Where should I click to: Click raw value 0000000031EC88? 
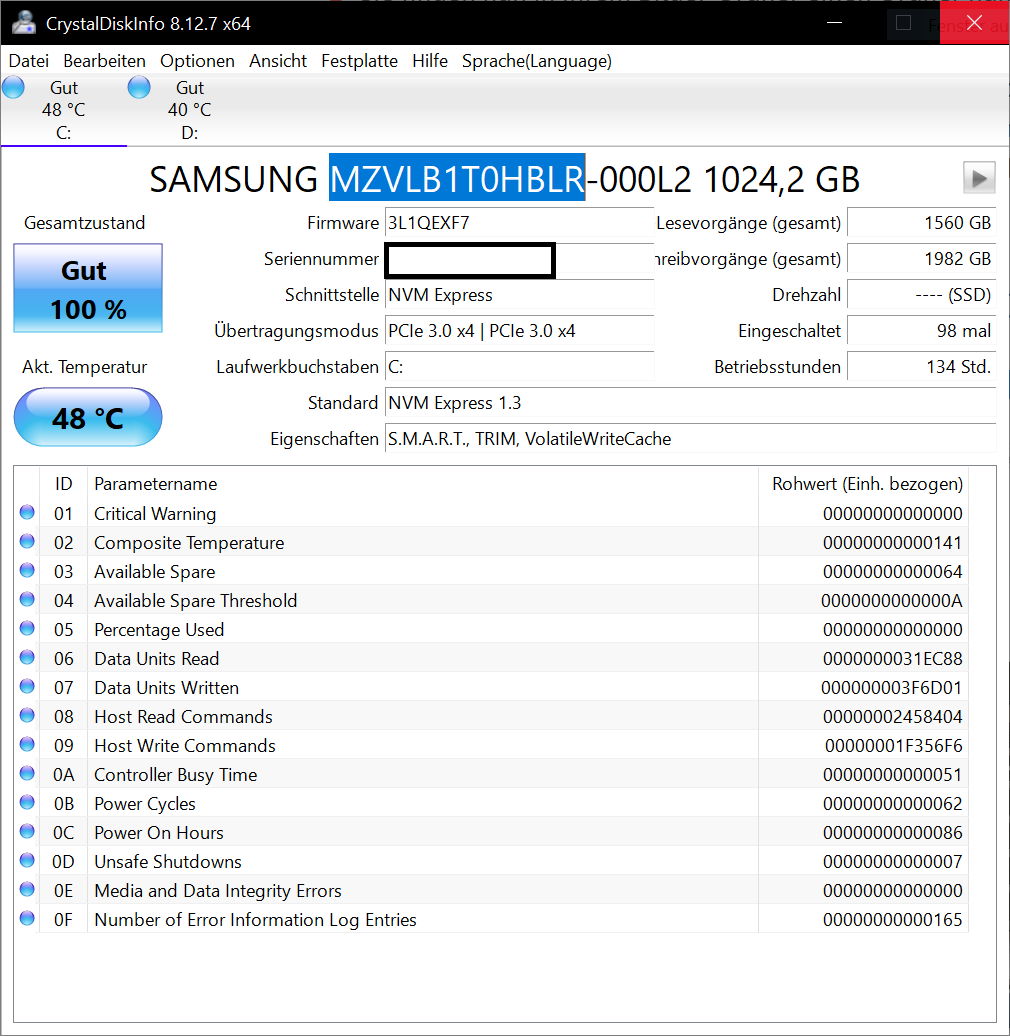click(892, 659)
